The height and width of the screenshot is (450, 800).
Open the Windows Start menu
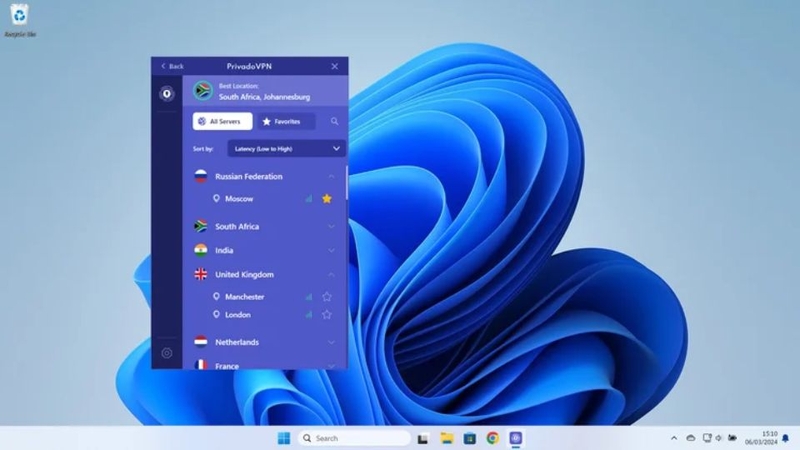[x=284, y=438]
